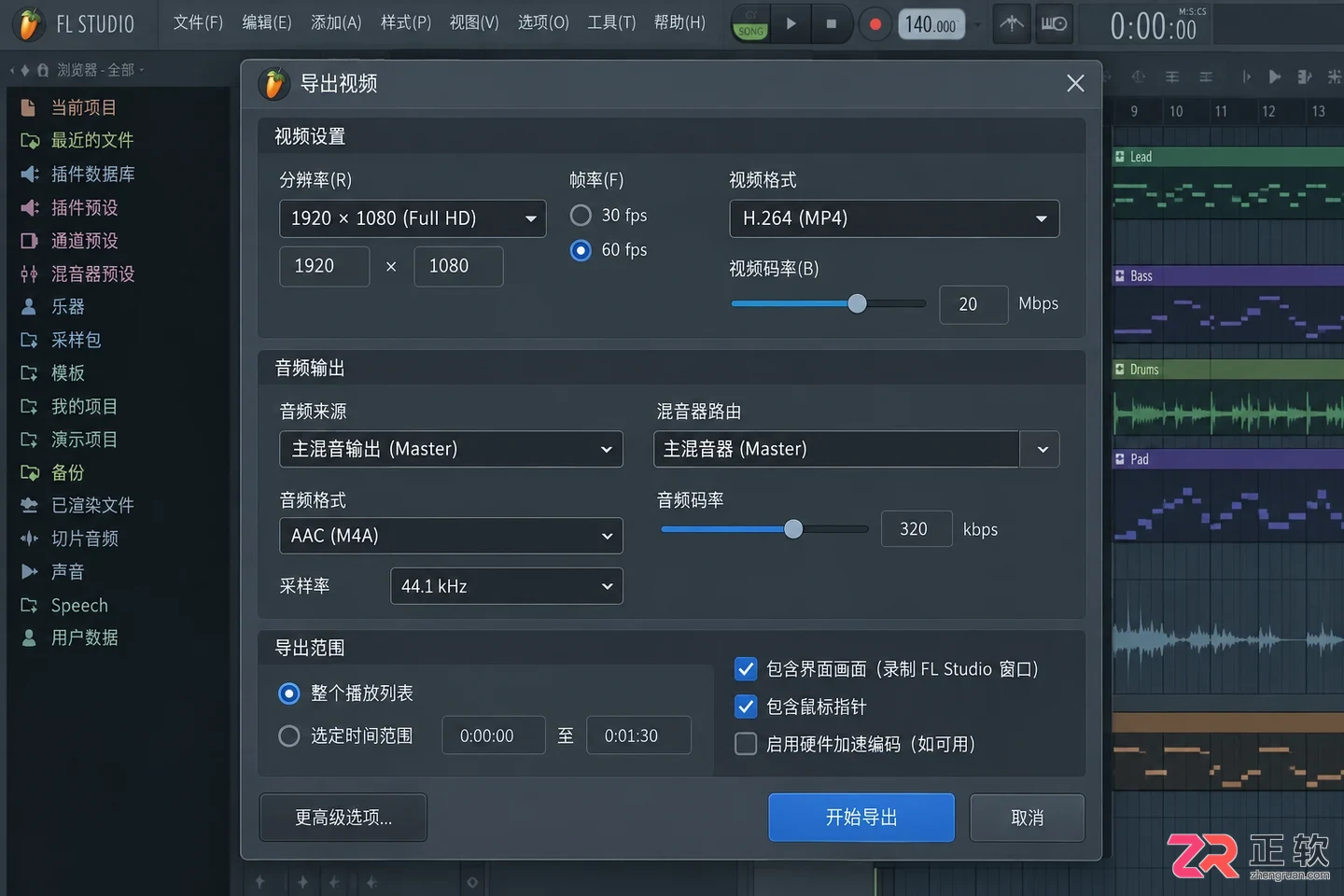Open the 44.1 kHz sample rate dropdown
1344x896 pixels.
click(507, 586)
